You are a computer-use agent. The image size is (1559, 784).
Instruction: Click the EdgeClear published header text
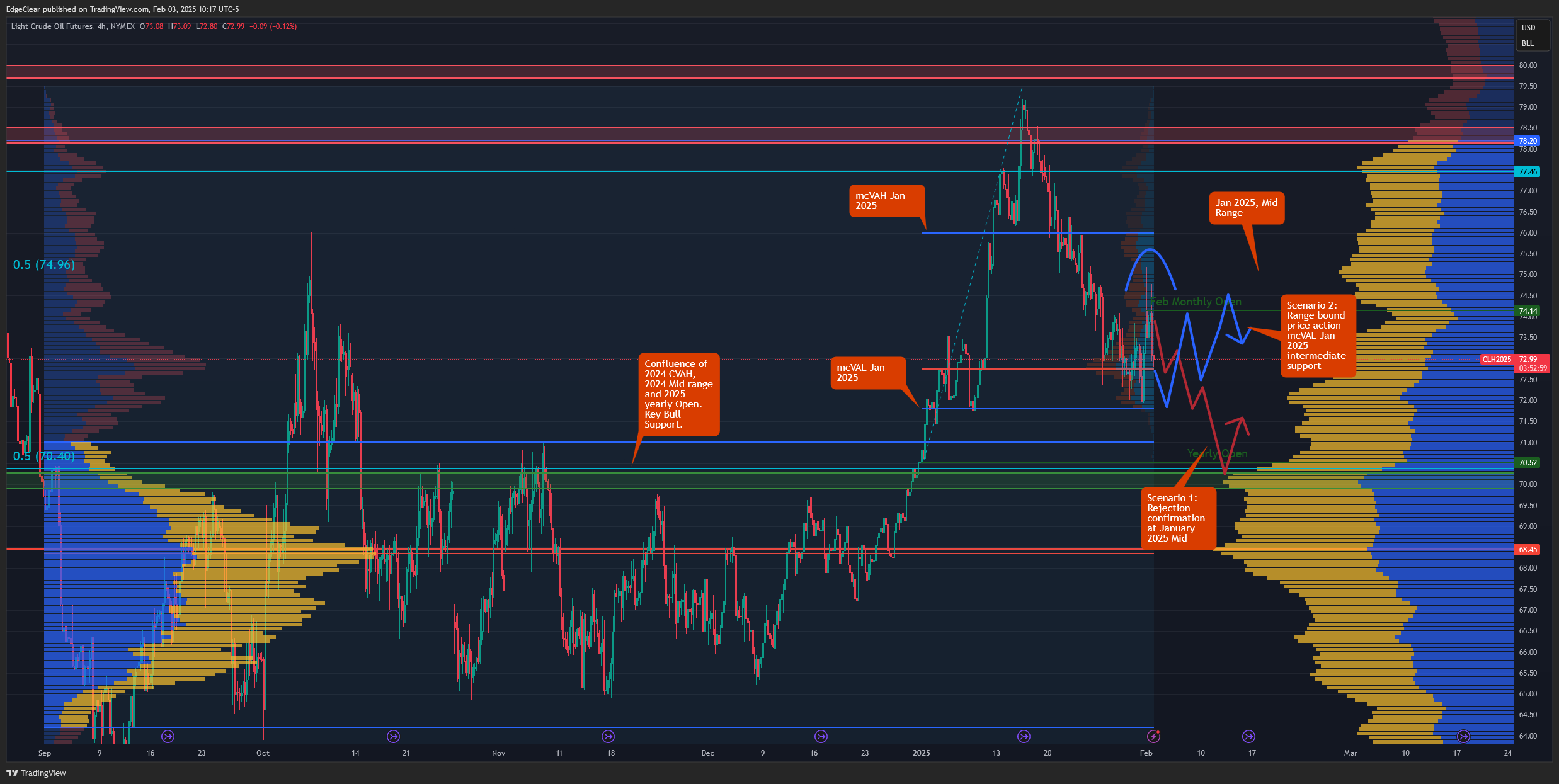point(122,9)
